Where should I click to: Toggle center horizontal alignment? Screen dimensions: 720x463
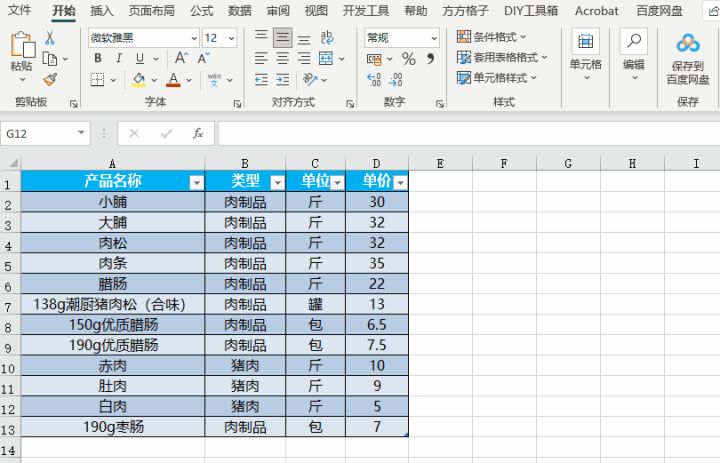pyautogui.click(x=283, y=58)
